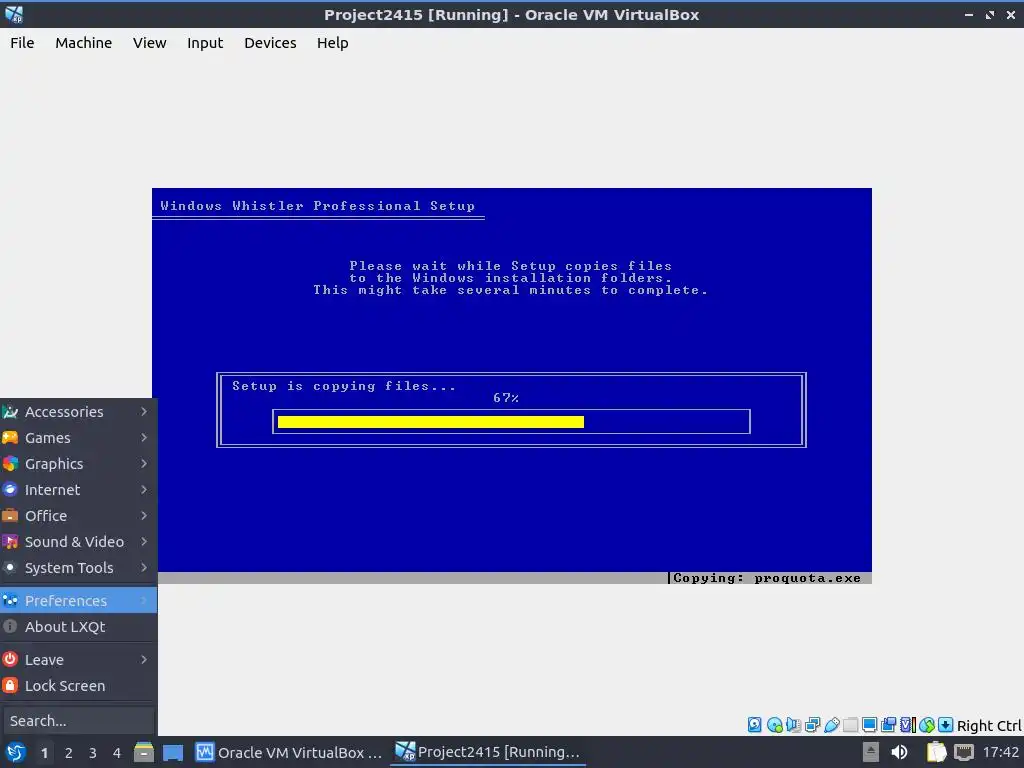Screen dimensions: 1024x768
Task: Click the chevron beside Leave
Action: (x=144, y=660)
